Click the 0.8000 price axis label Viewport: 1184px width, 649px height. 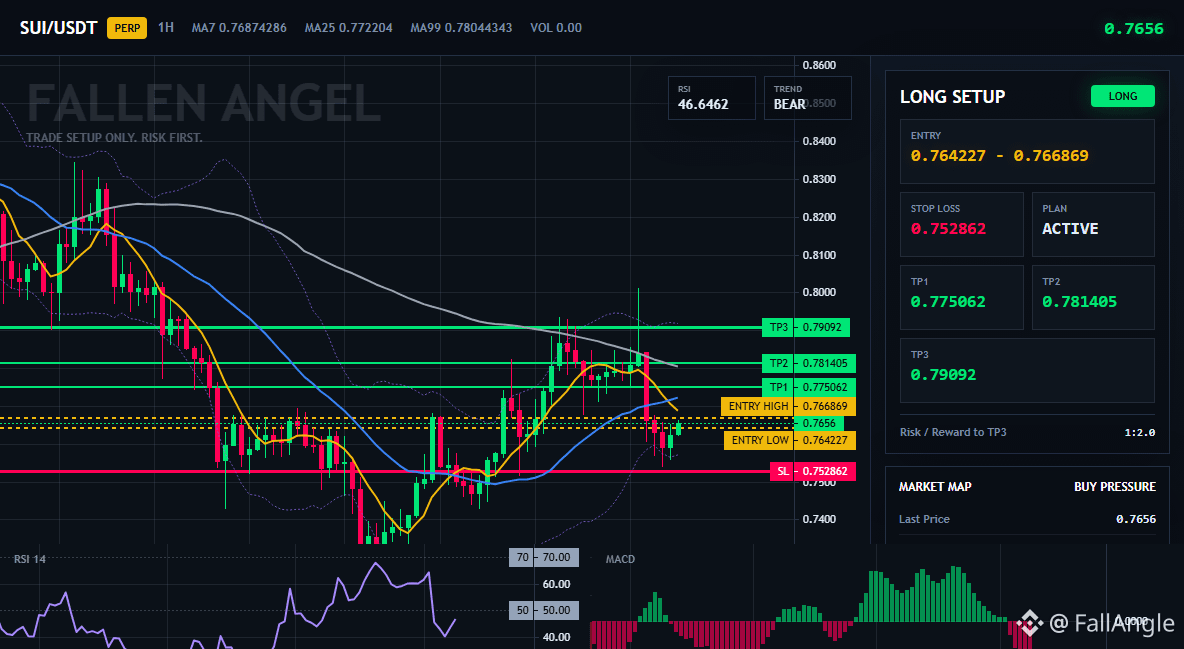819,292
